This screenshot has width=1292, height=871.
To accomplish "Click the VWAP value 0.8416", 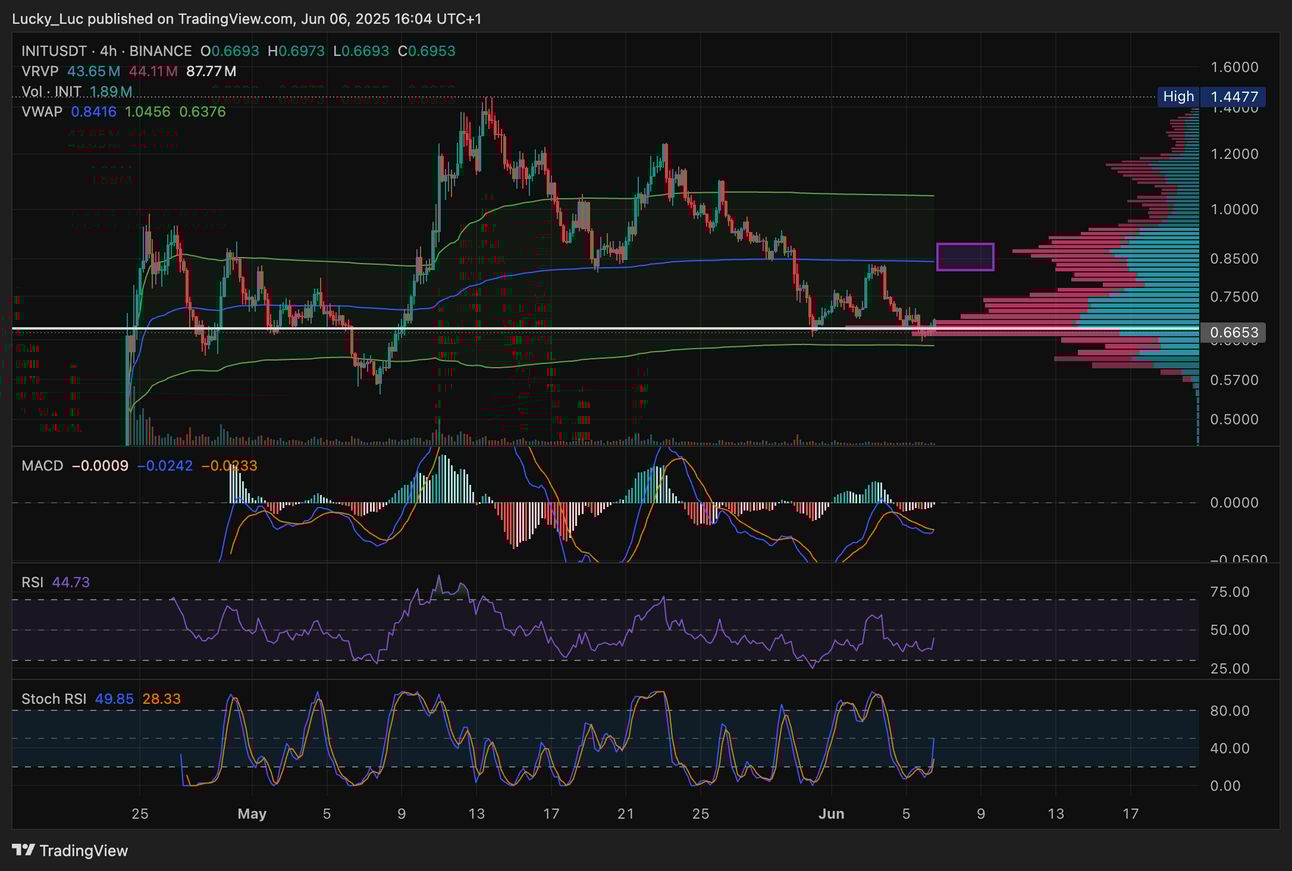I will [x=93, y=112].
